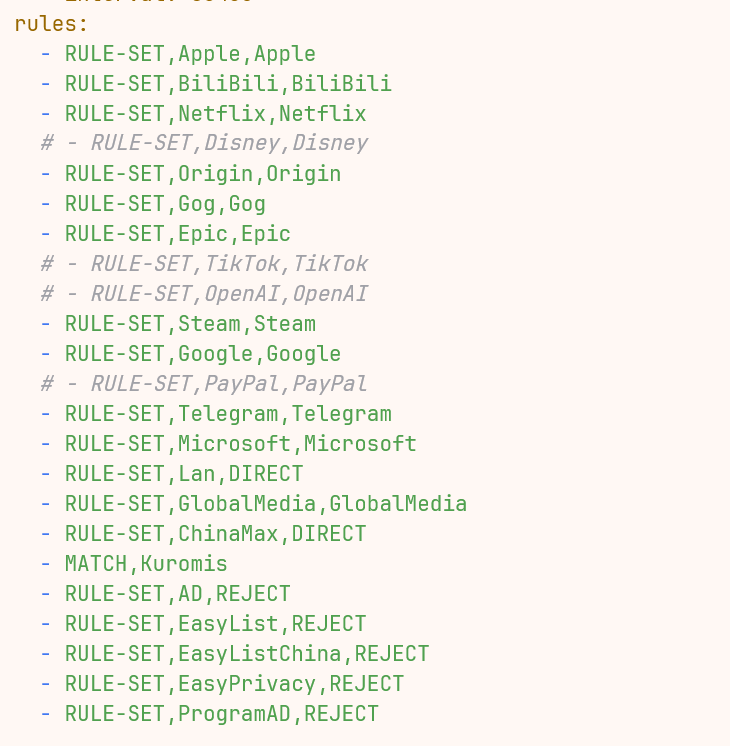Click the commented TikTok rule line
Screen dimensions: 730x746
click(205, 264)
